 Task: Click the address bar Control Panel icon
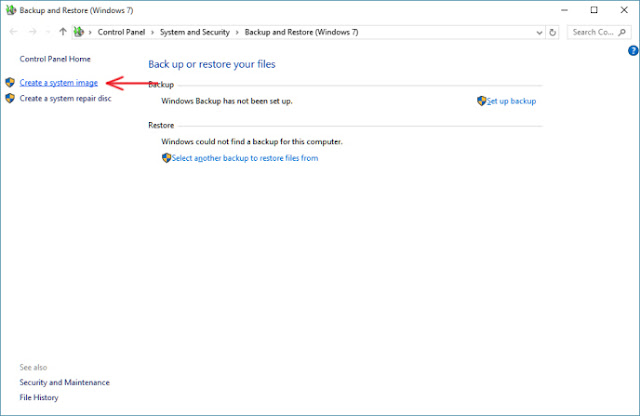(x=79, y=32)
